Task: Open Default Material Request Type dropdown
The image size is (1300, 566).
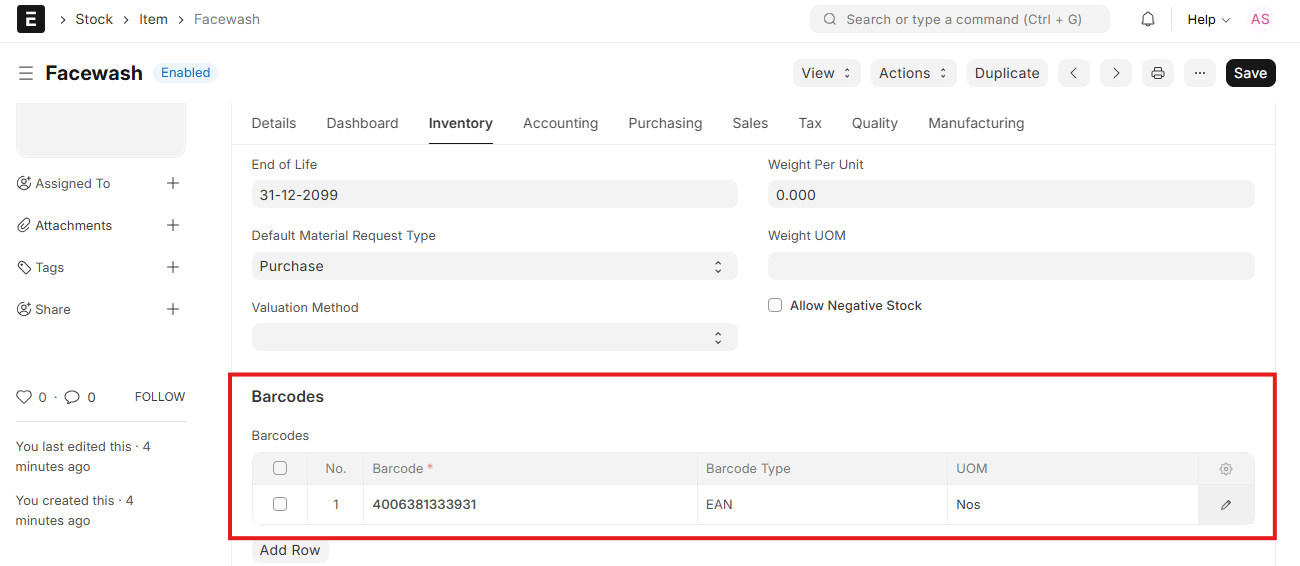Action: pyautogui.click(x=494, y=266)
